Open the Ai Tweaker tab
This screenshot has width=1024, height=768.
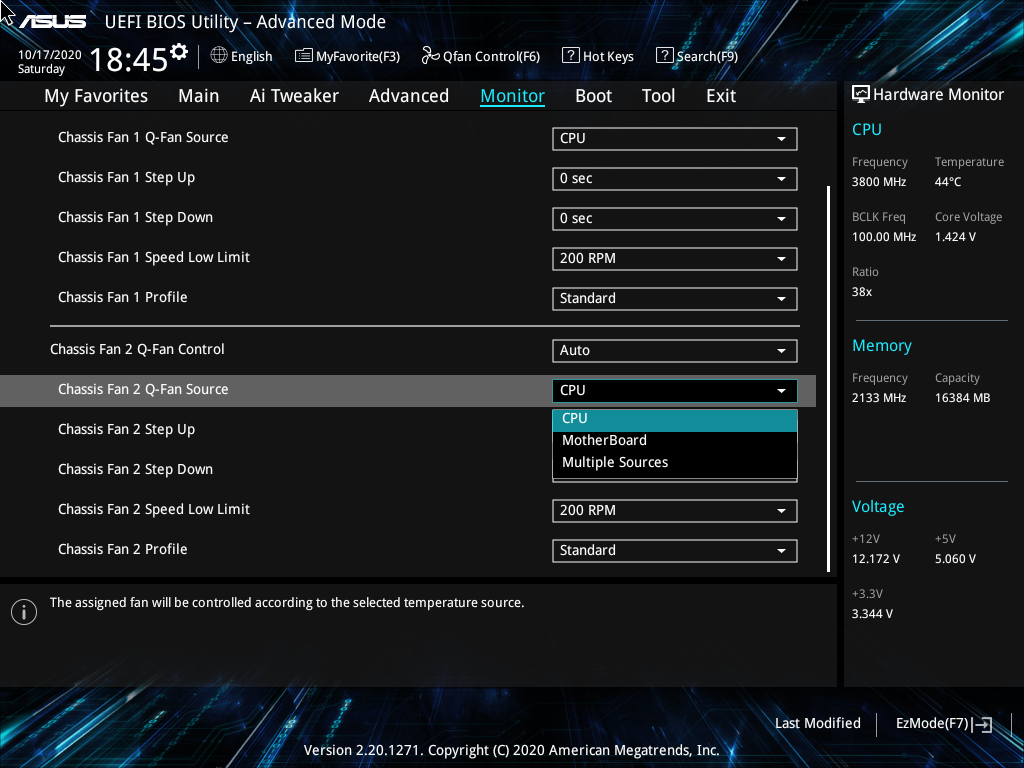(x=294, y=96)
